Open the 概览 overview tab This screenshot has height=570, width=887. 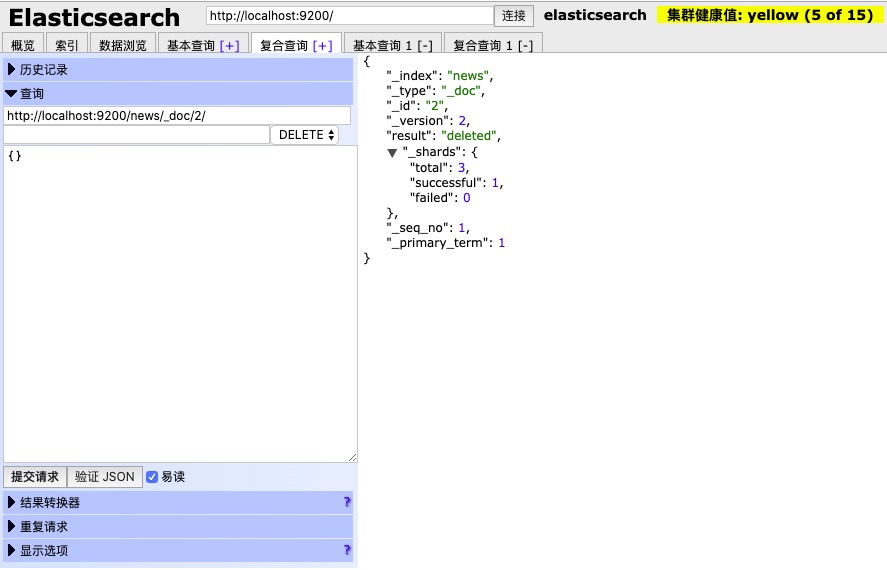(23, 45)
